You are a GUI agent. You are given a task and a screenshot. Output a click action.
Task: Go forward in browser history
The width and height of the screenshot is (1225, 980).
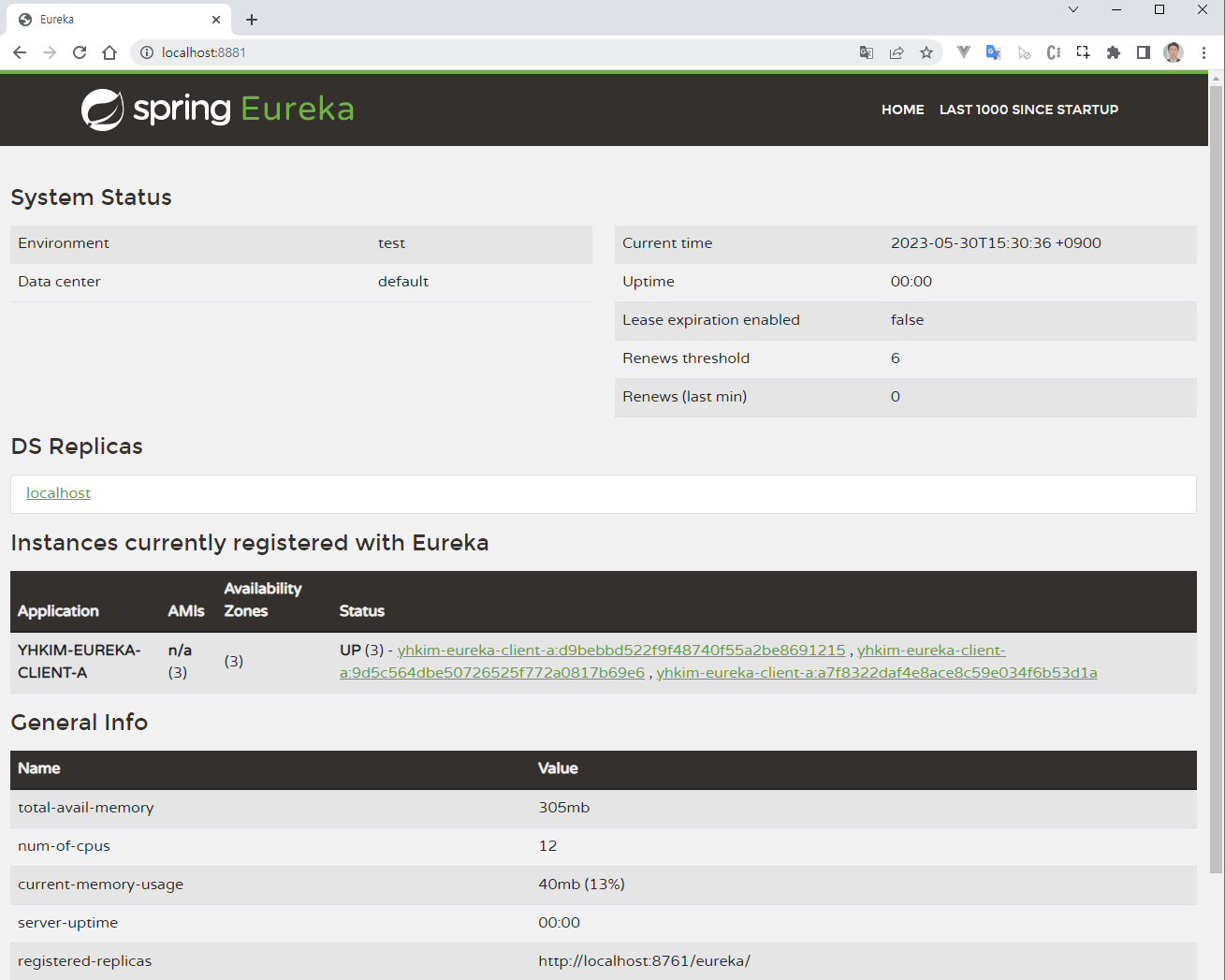coord(50,52)
